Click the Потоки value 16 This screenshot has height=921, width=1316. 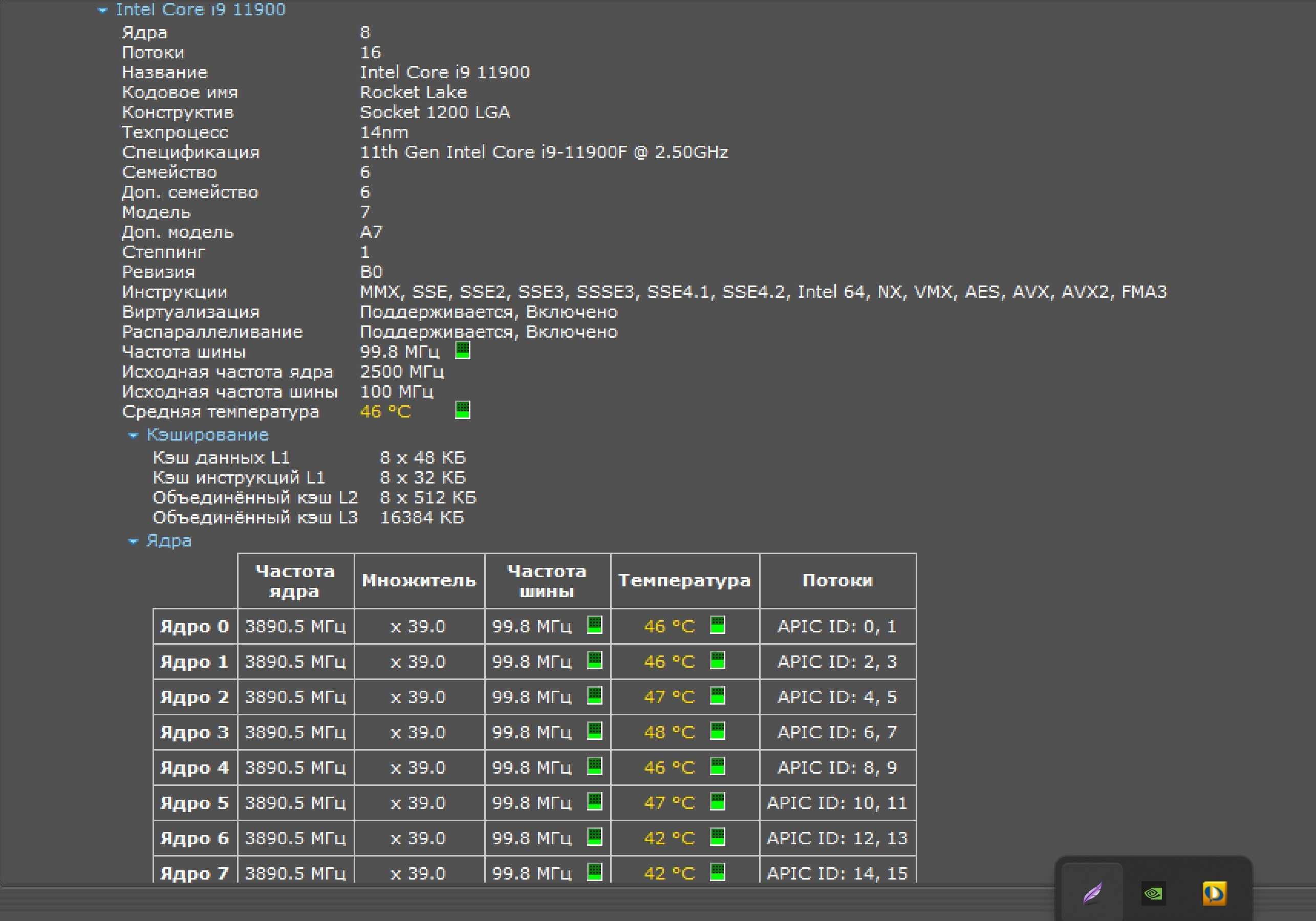pyautogui.click(x=370, y=53)
